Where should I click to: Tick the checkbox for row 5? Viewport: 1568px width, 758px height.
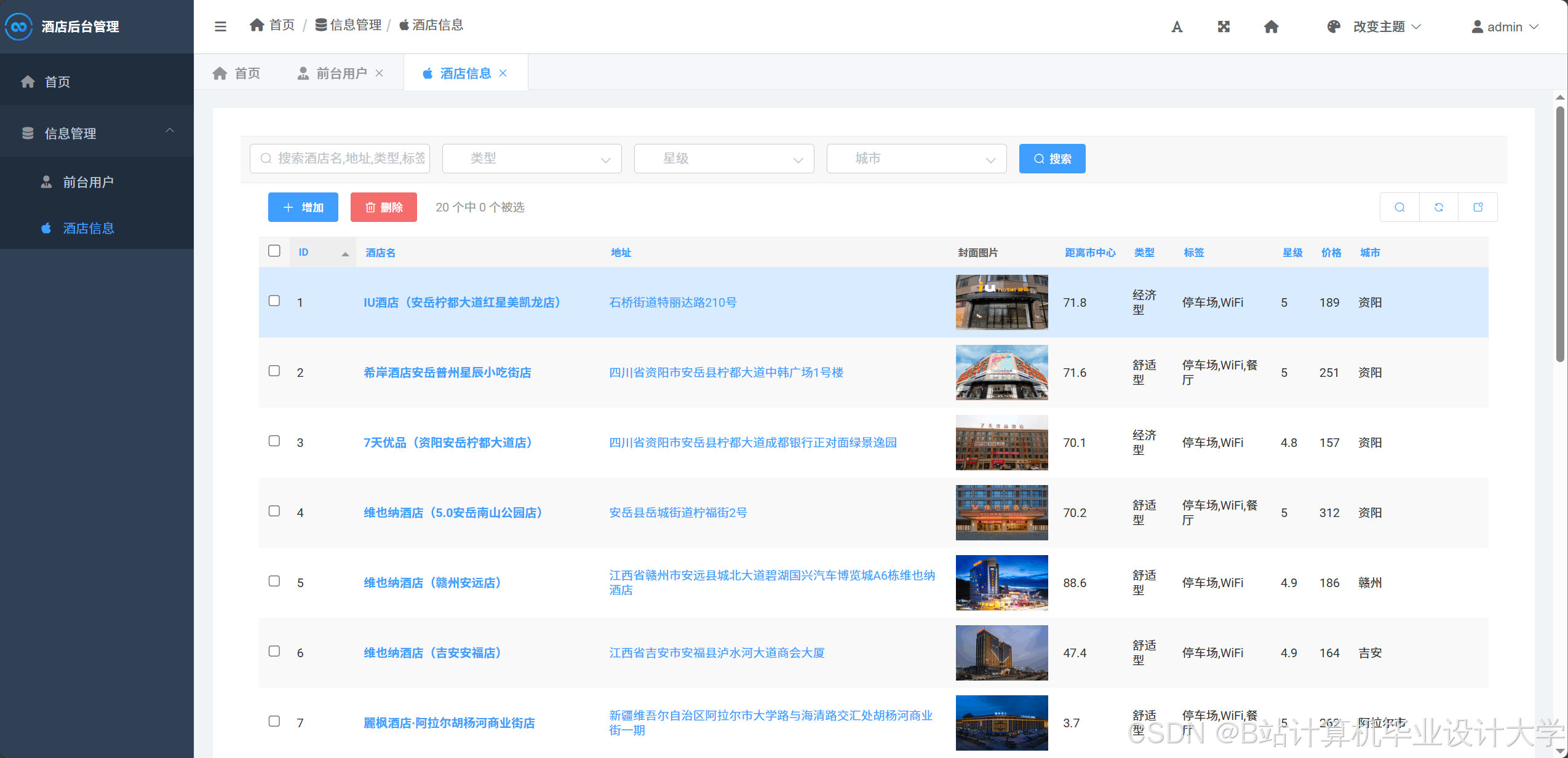[x=274, y=581]
